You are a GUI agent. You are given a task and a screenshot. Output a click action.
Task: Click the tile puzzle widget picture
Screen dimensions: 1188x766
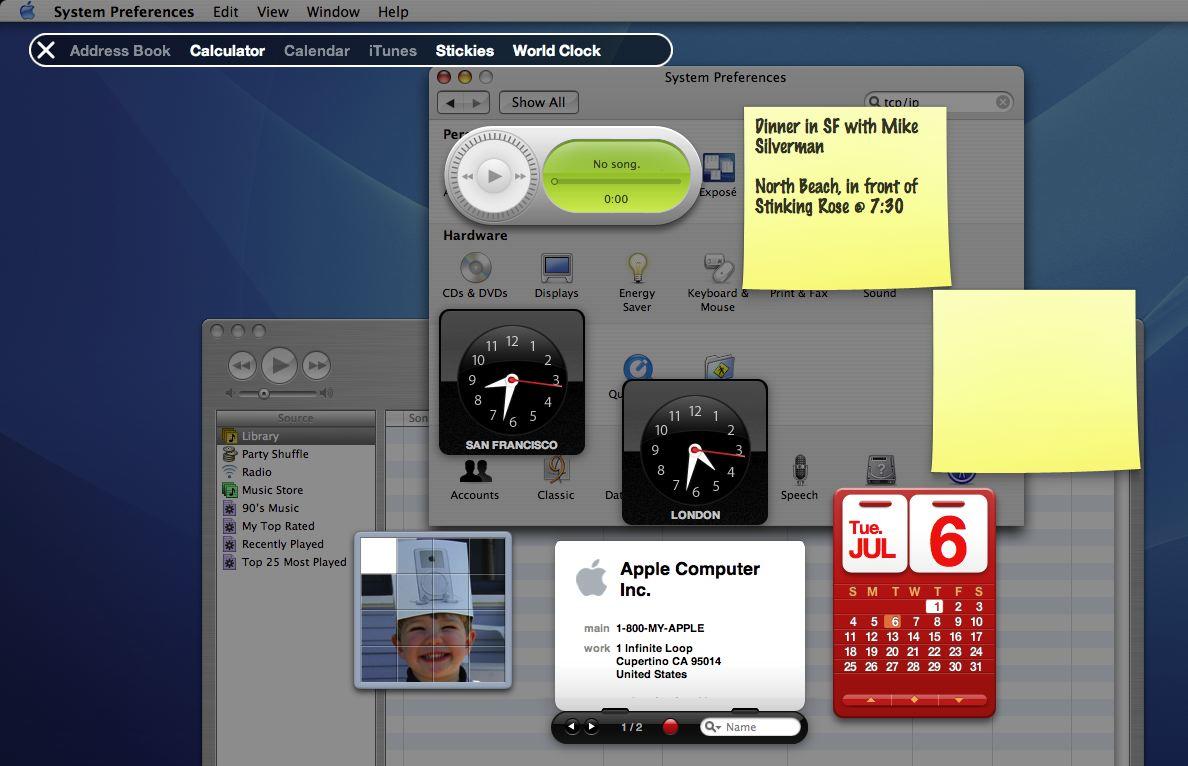[433, 610]
